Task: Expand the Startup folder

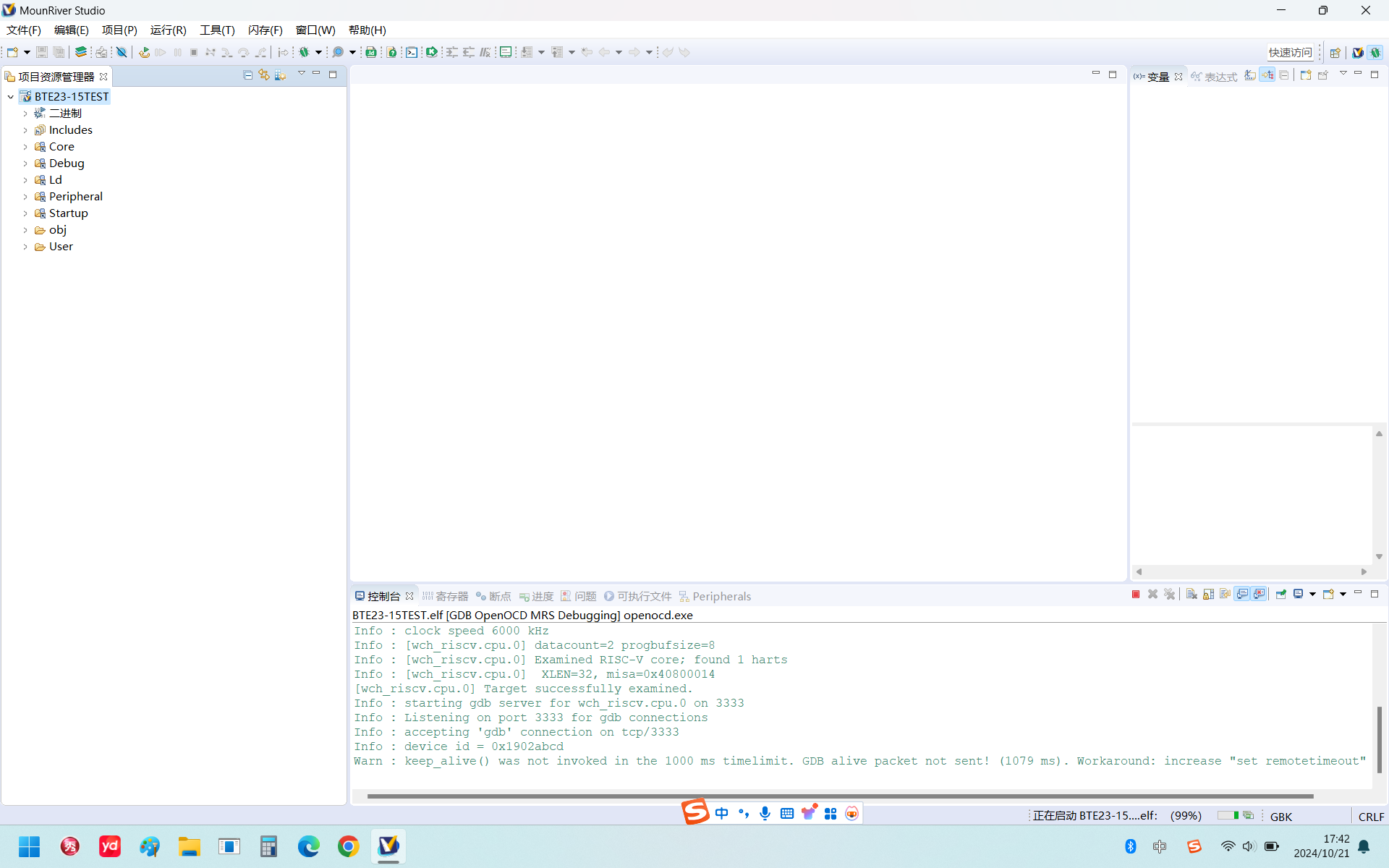Action: coord(25,213)
